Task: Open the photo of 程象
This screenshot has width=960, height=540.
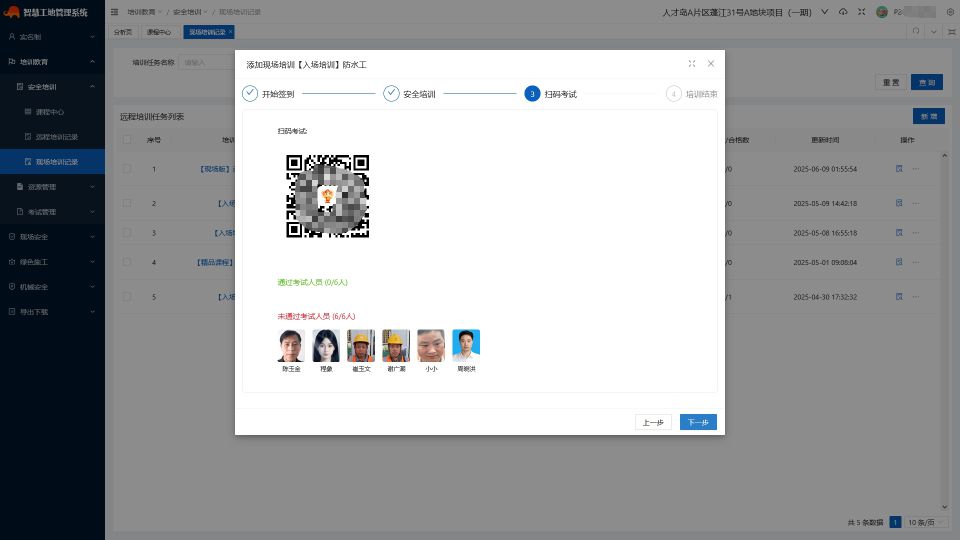Action: pyautogui.click(x=326, y=345)
